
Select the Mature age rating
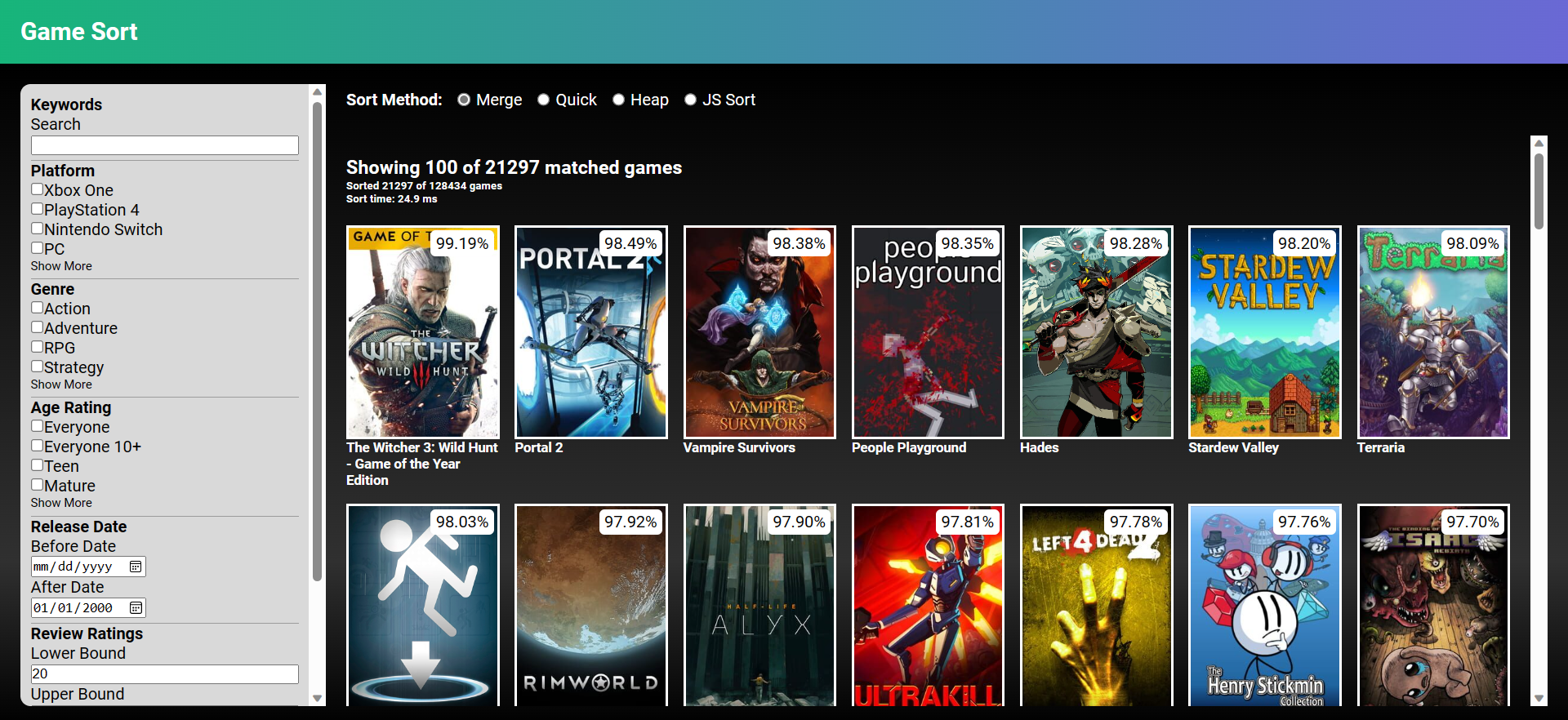tap(38, 485)
